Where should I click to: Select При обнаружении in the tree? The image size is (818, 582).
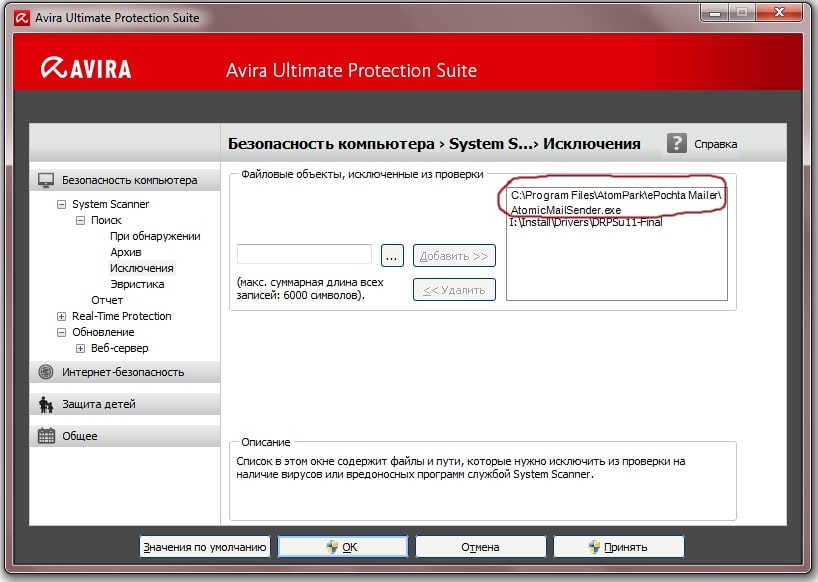coord(155,236)
